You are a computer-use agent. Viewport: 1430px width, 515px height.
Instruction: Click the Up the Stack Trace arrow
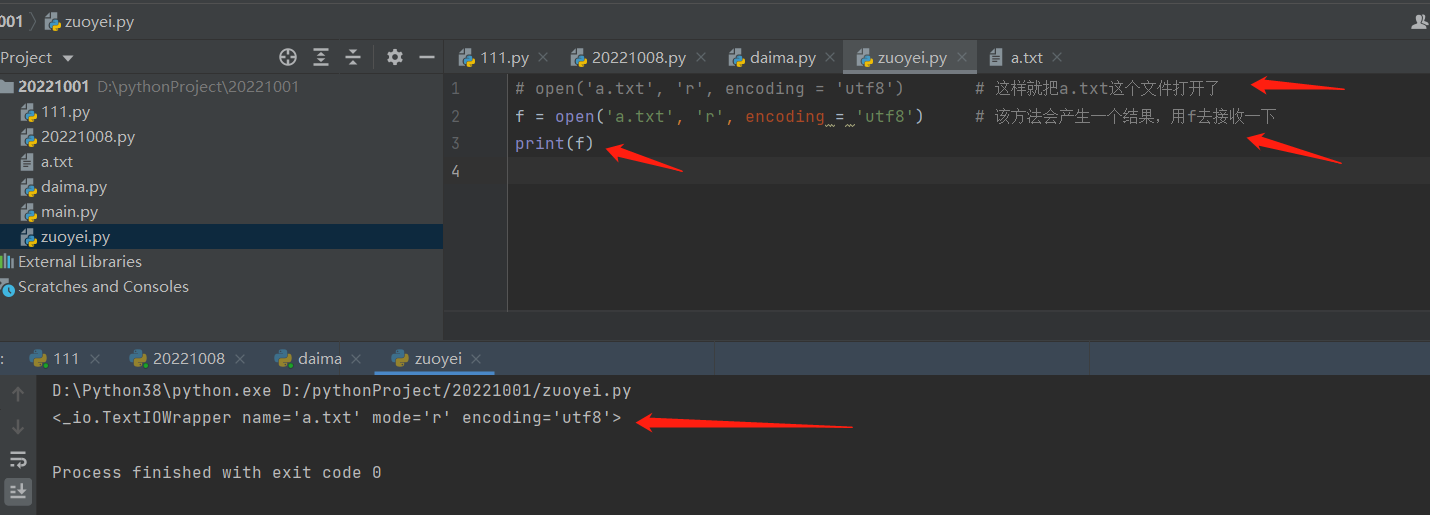click(18, 395)
